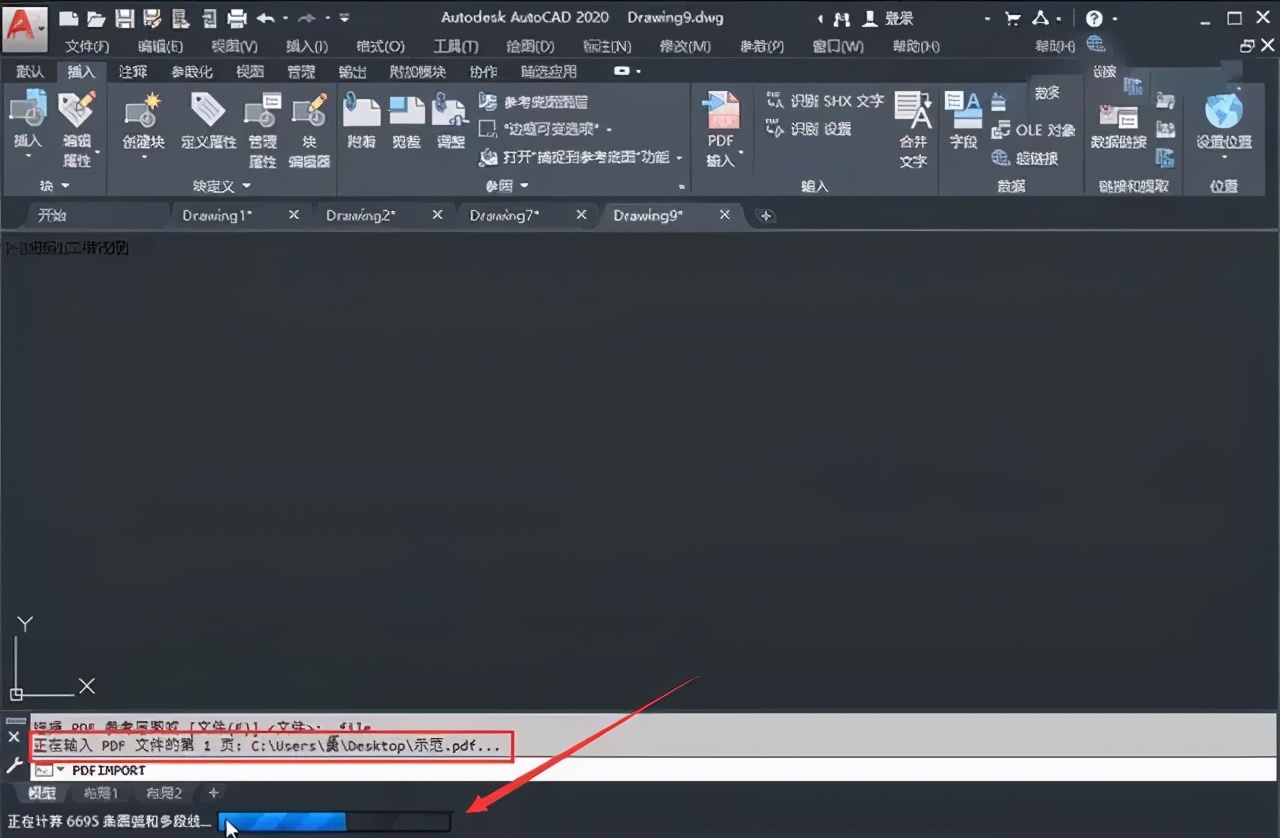This screenshot has width=1280, height=838.
Task: Expand the 参照 panel dropdown arrow
Action: tap(524, 186)
